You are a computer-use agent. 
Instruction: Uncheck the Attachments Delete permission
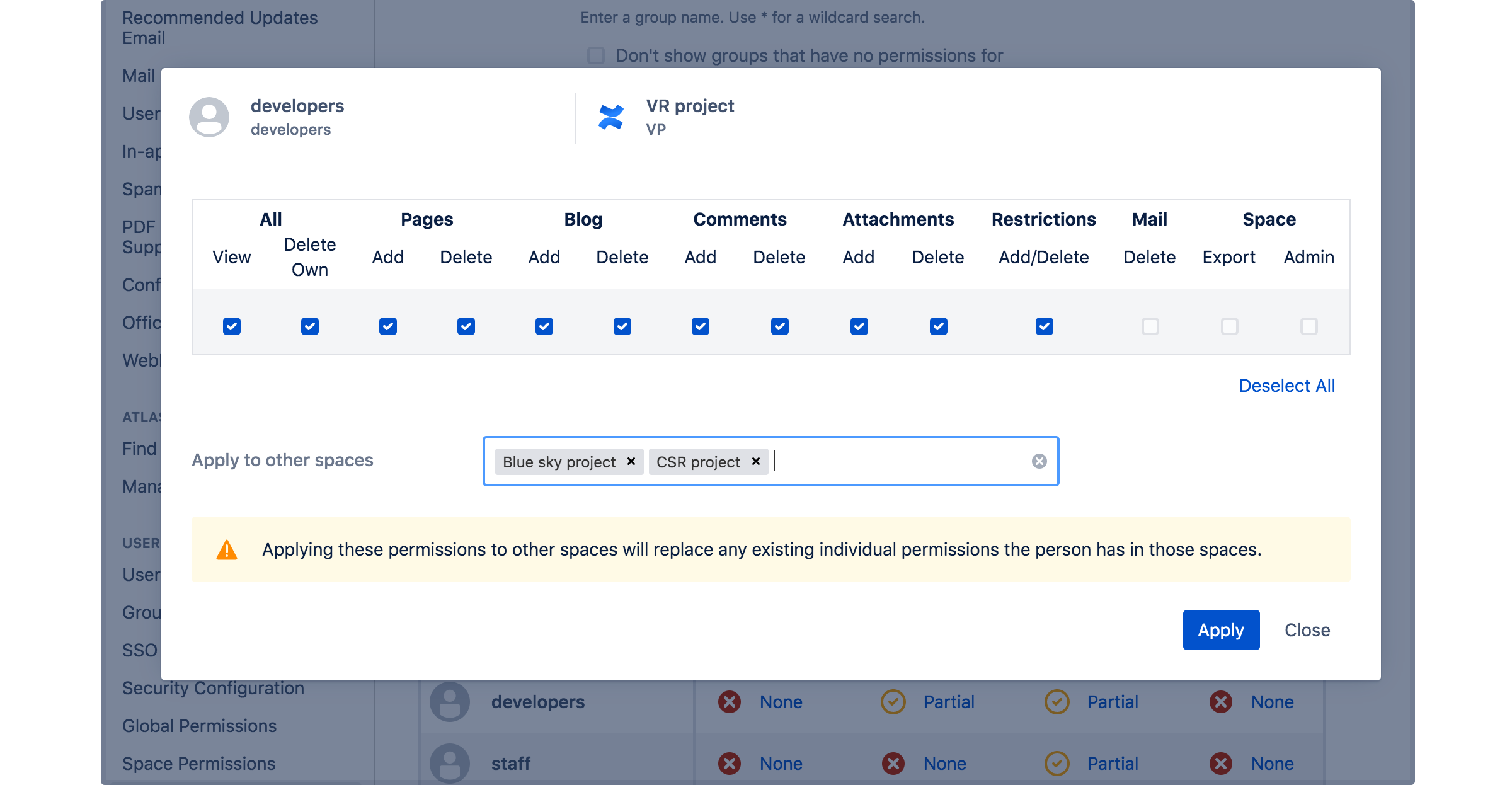pyautogui.click(x=939, y=326)
